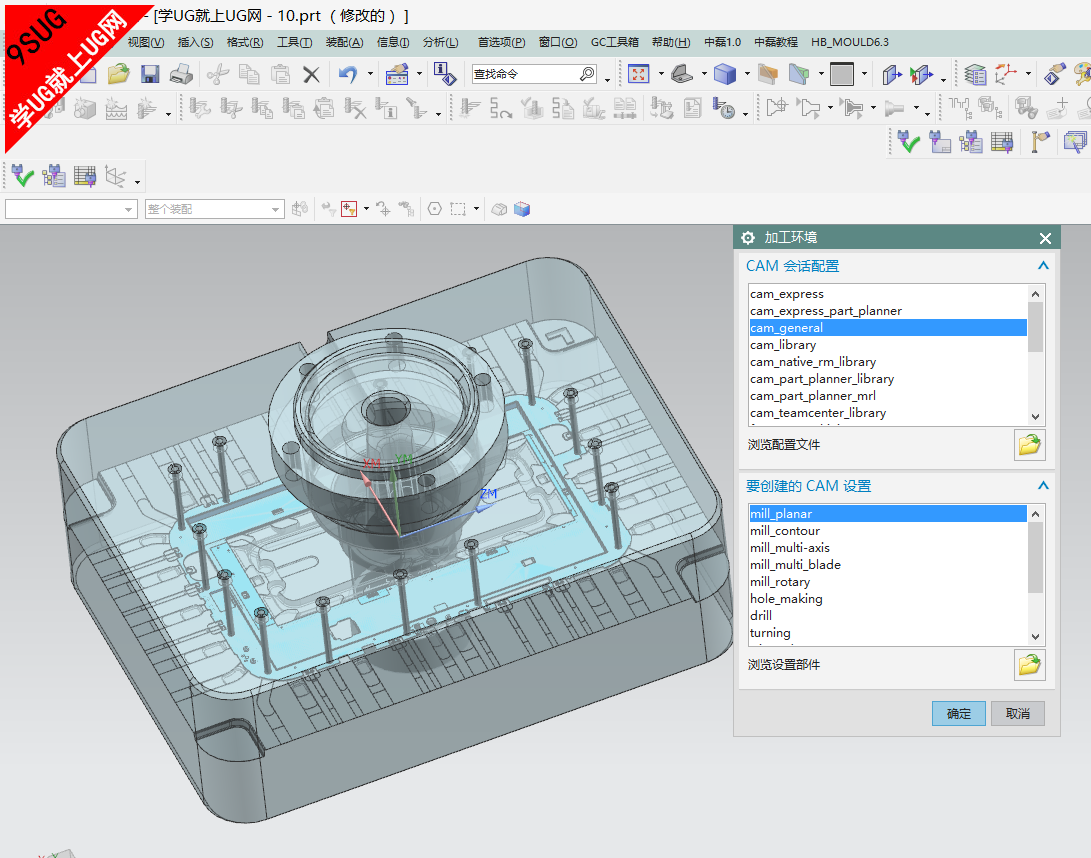Collapse the 要创建的 CAM 设置 section
The height and width of the screenshot is (858, 1091).
click(1043, 486)
